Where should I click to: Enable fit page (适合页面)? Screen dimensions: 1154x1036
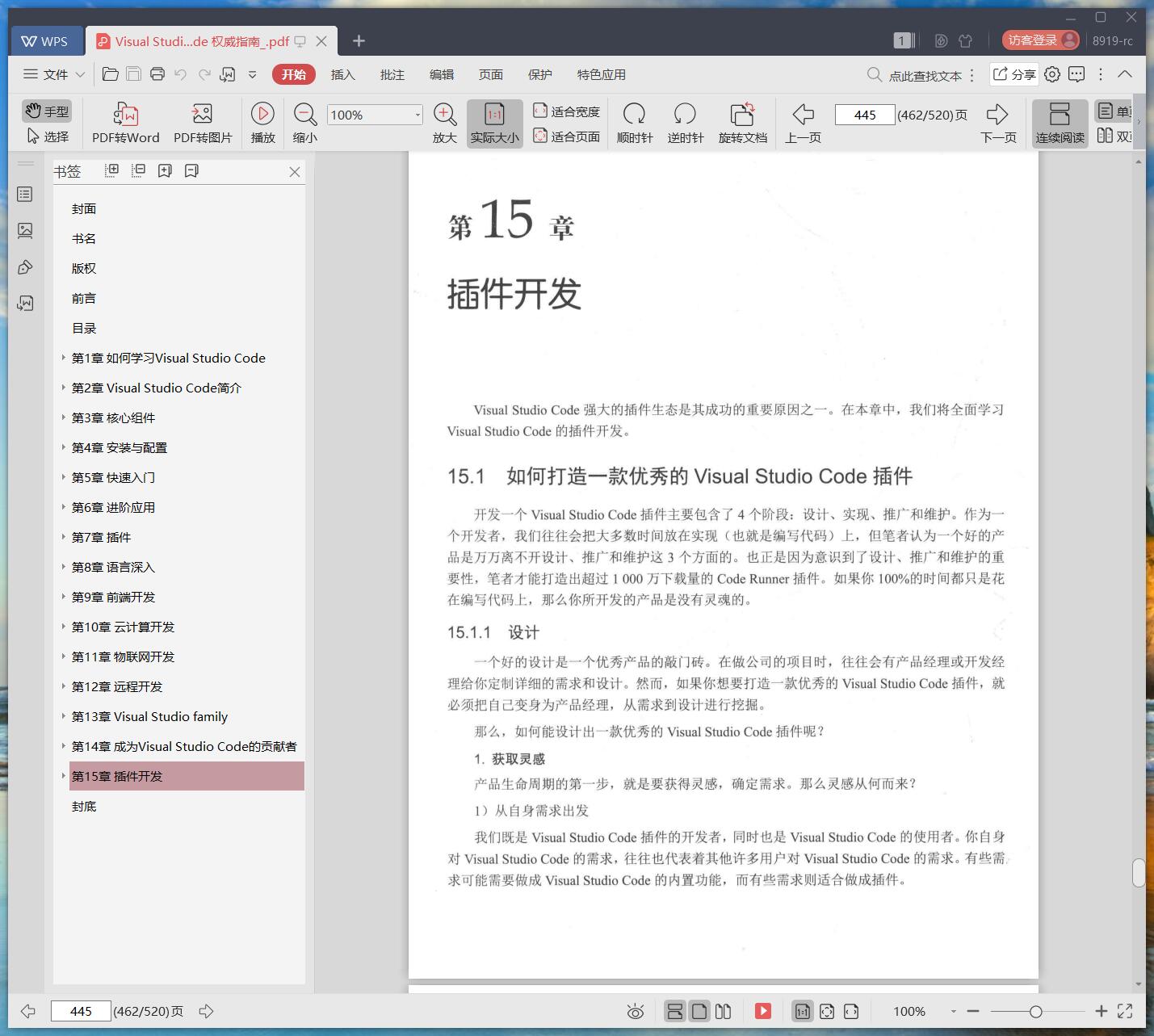(566, 136)
